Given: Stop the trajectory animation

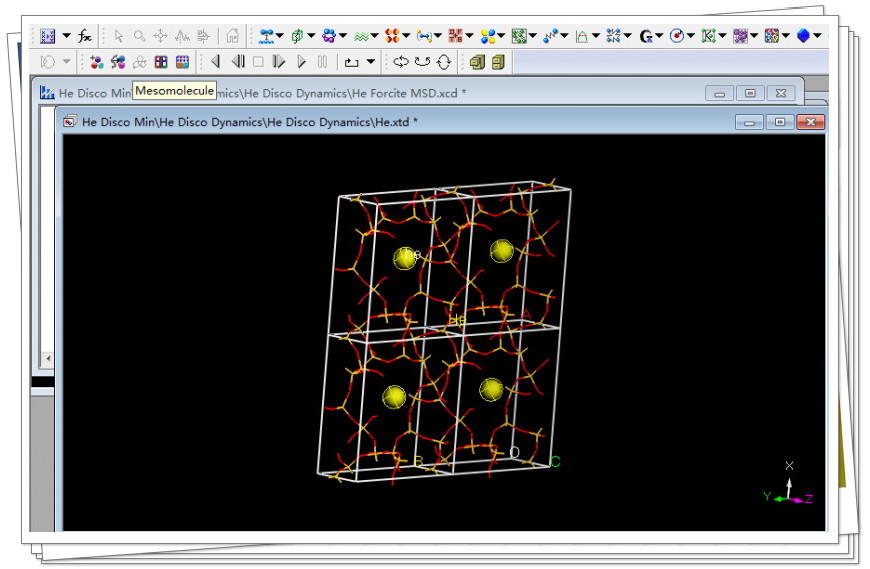Looking at the screenshot, I should [258, 62].
